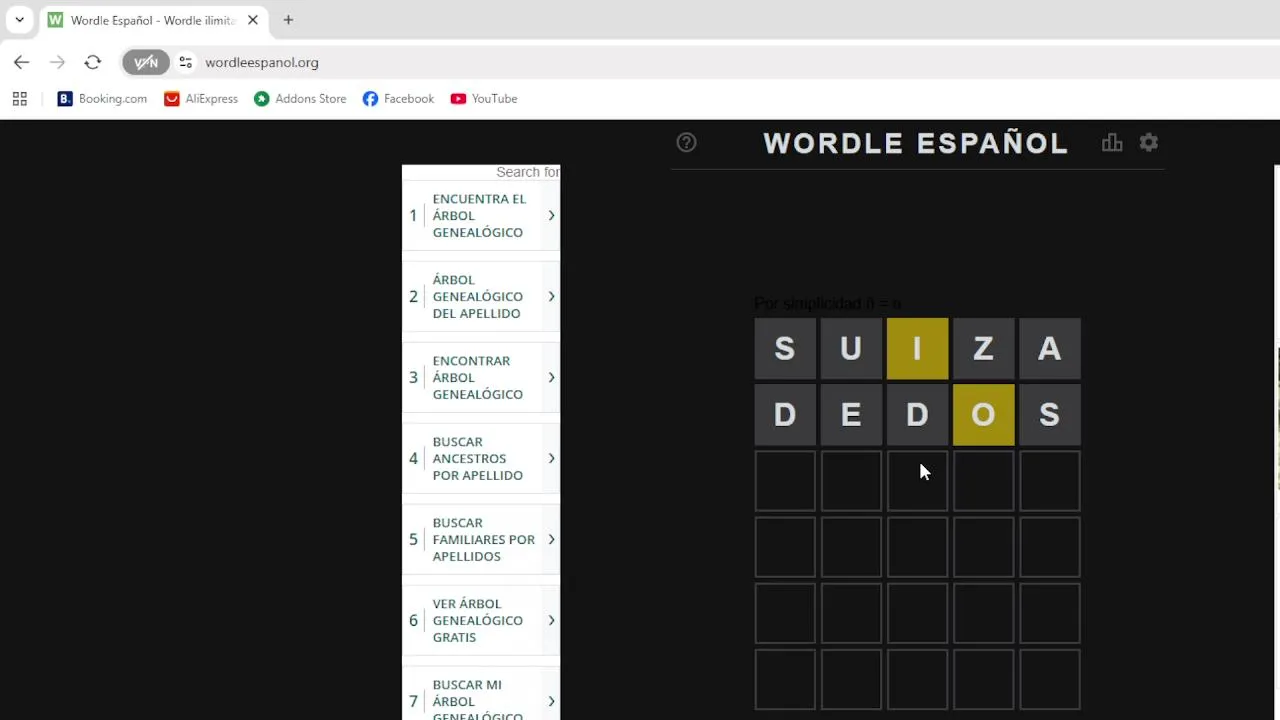Click the U tile in first row

tap(851, 349)
